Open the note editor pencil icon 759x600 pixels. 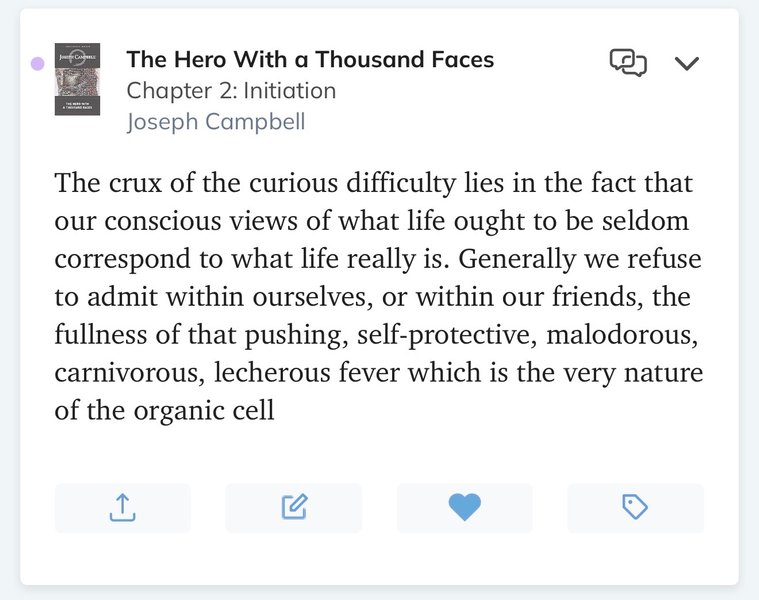tap(293, 508)
